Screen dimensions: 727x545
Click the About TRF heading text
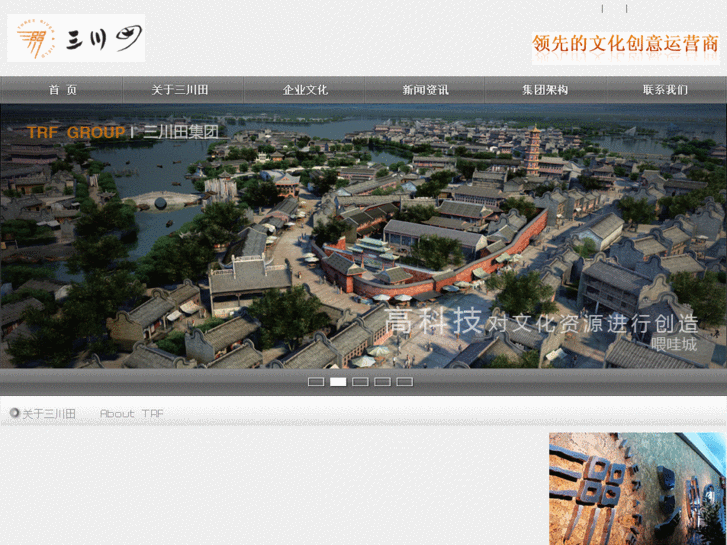point(132,413)
